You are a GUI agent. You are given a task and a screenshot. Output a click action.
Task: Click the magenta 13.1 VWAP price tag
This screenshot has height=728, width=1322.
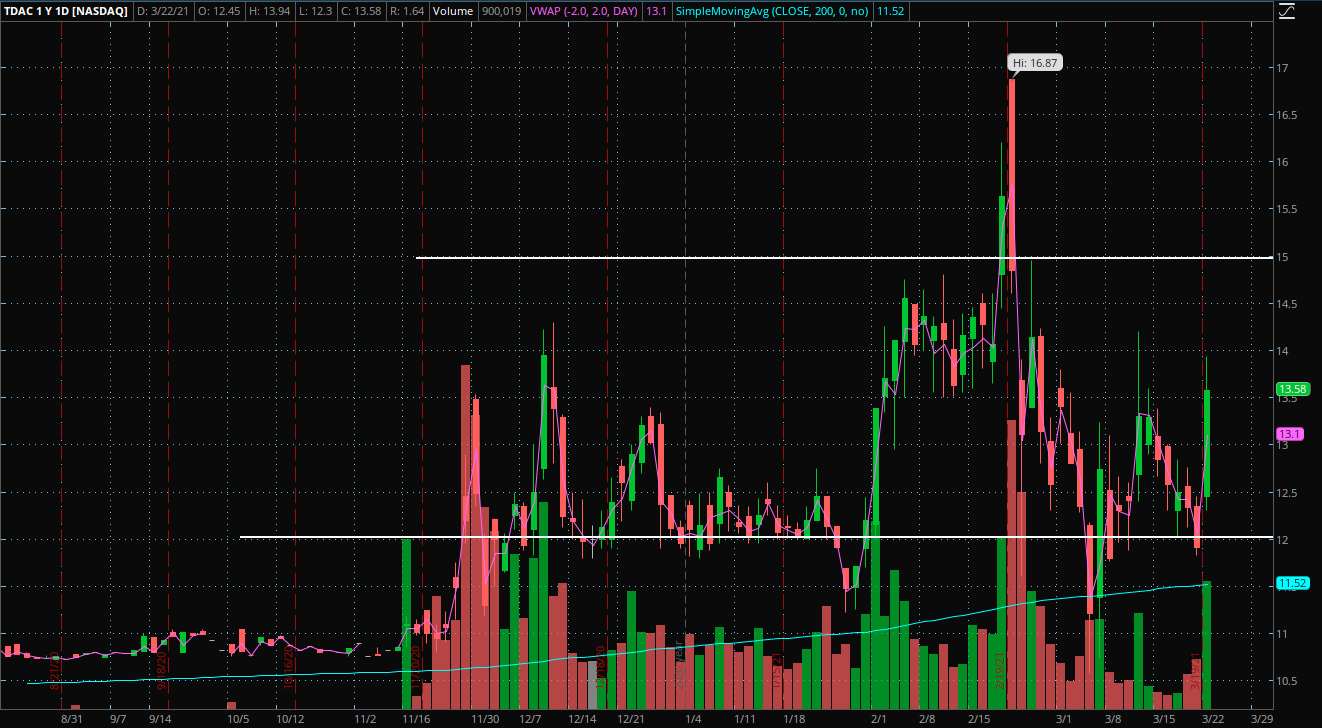1288,434
